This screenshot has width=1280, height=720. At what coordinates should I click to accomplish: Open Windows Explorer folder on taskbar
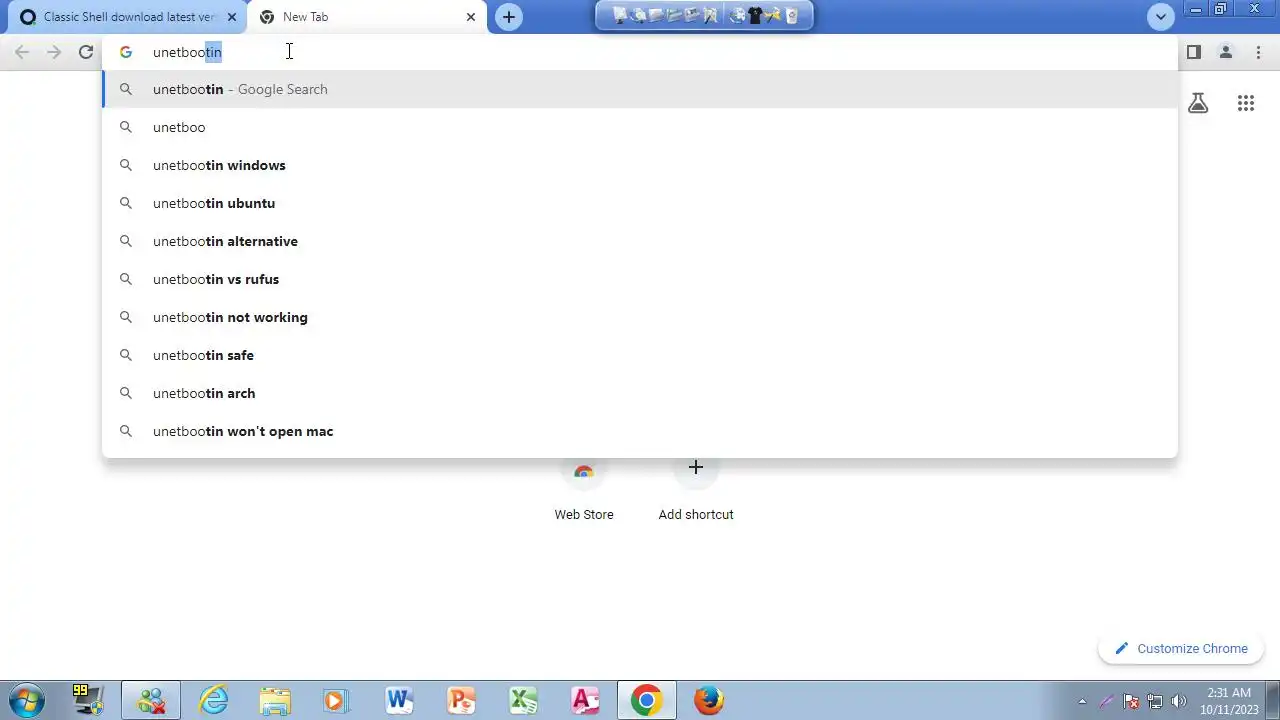coord(275,700)
